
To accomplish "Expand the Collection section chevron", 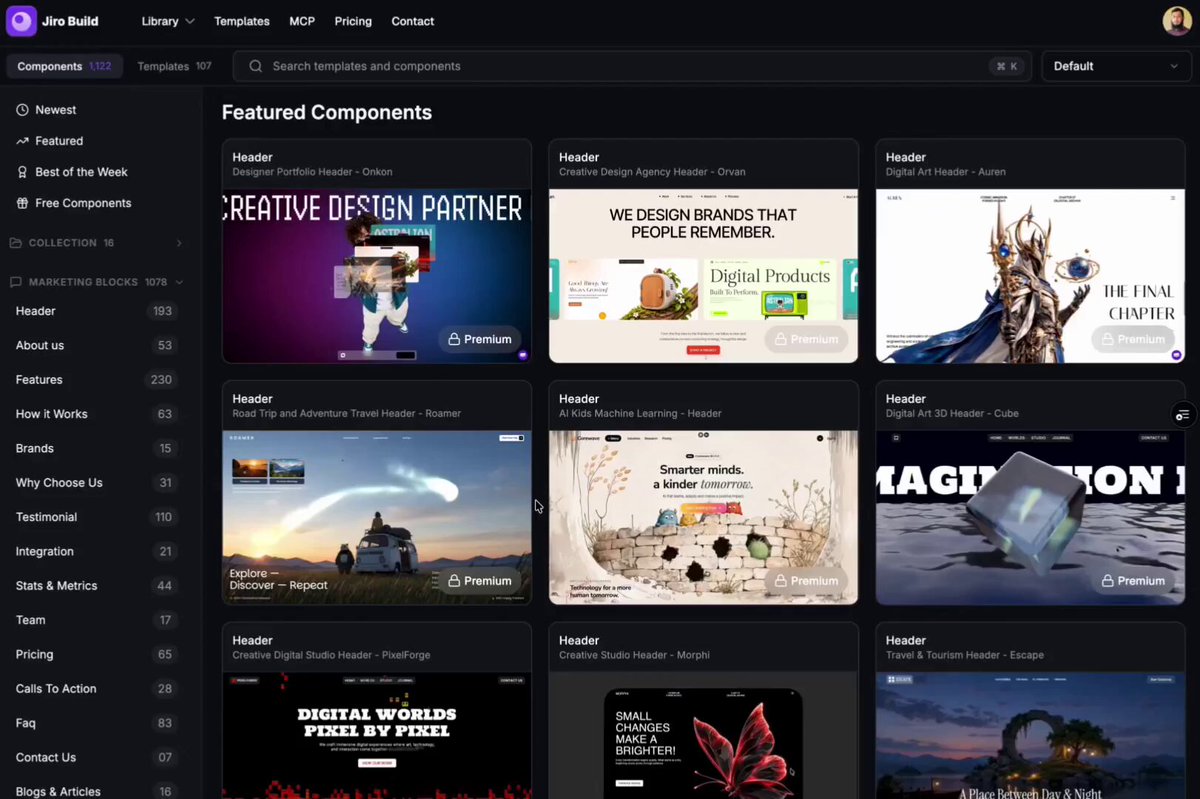I will click(179, 243).
